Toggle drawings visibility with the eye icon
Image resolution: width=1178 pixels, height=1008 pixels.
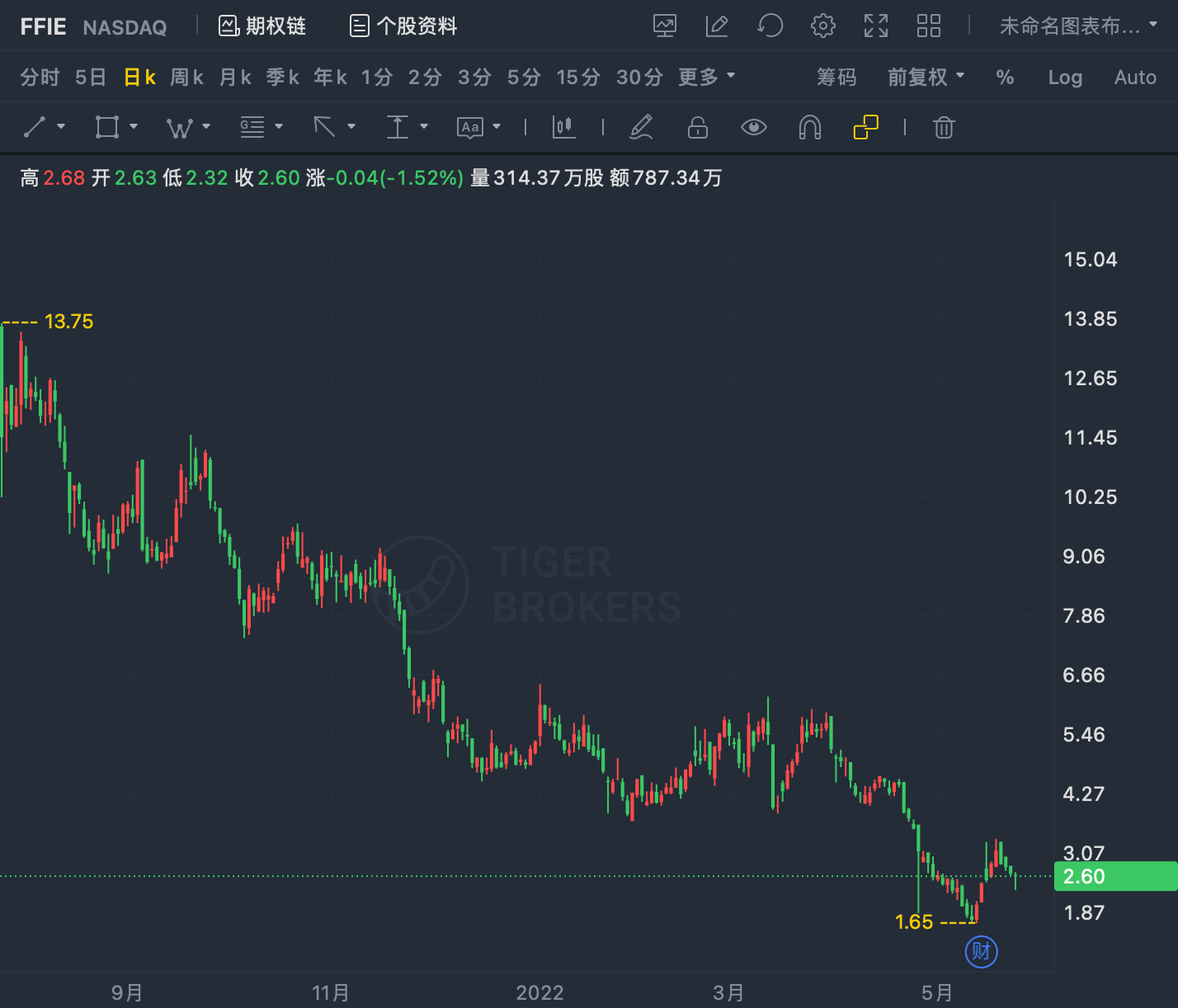coord(754,127)
